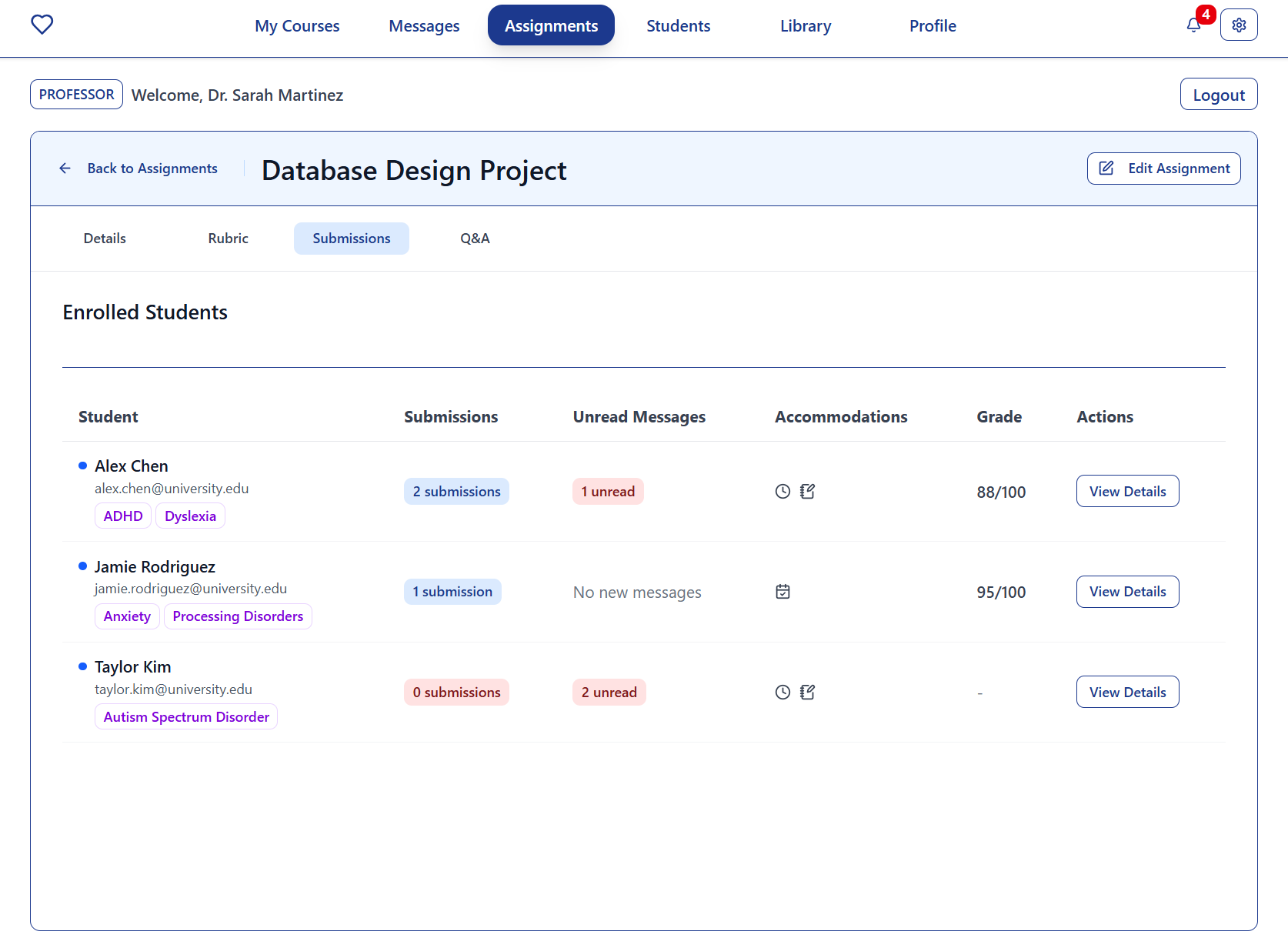1288x938 pixels.
Task: Select the Details tab
Action: pyautogui.click(x=105, y=239)
